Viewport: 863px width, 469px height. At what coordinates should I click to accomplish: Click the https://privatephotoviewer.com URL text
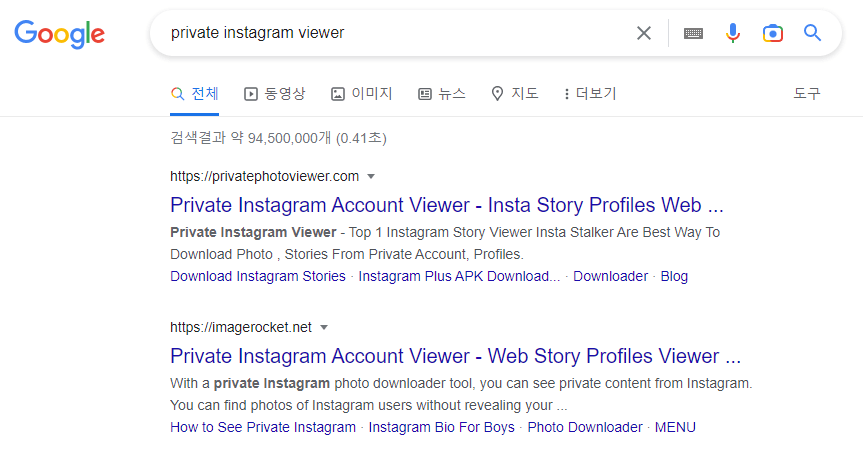click(264, 176)
